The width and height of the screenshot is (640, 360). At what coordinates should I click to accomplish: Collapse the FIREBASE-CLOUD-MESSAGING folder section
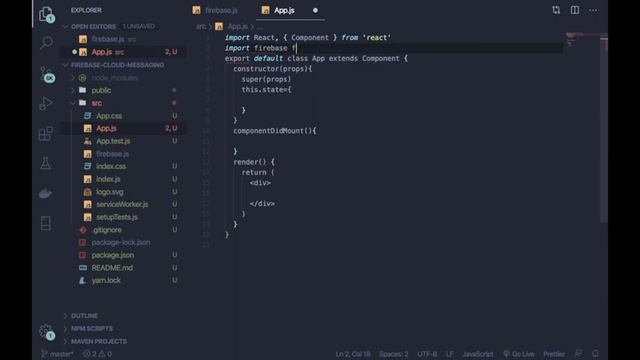[118, 65]
